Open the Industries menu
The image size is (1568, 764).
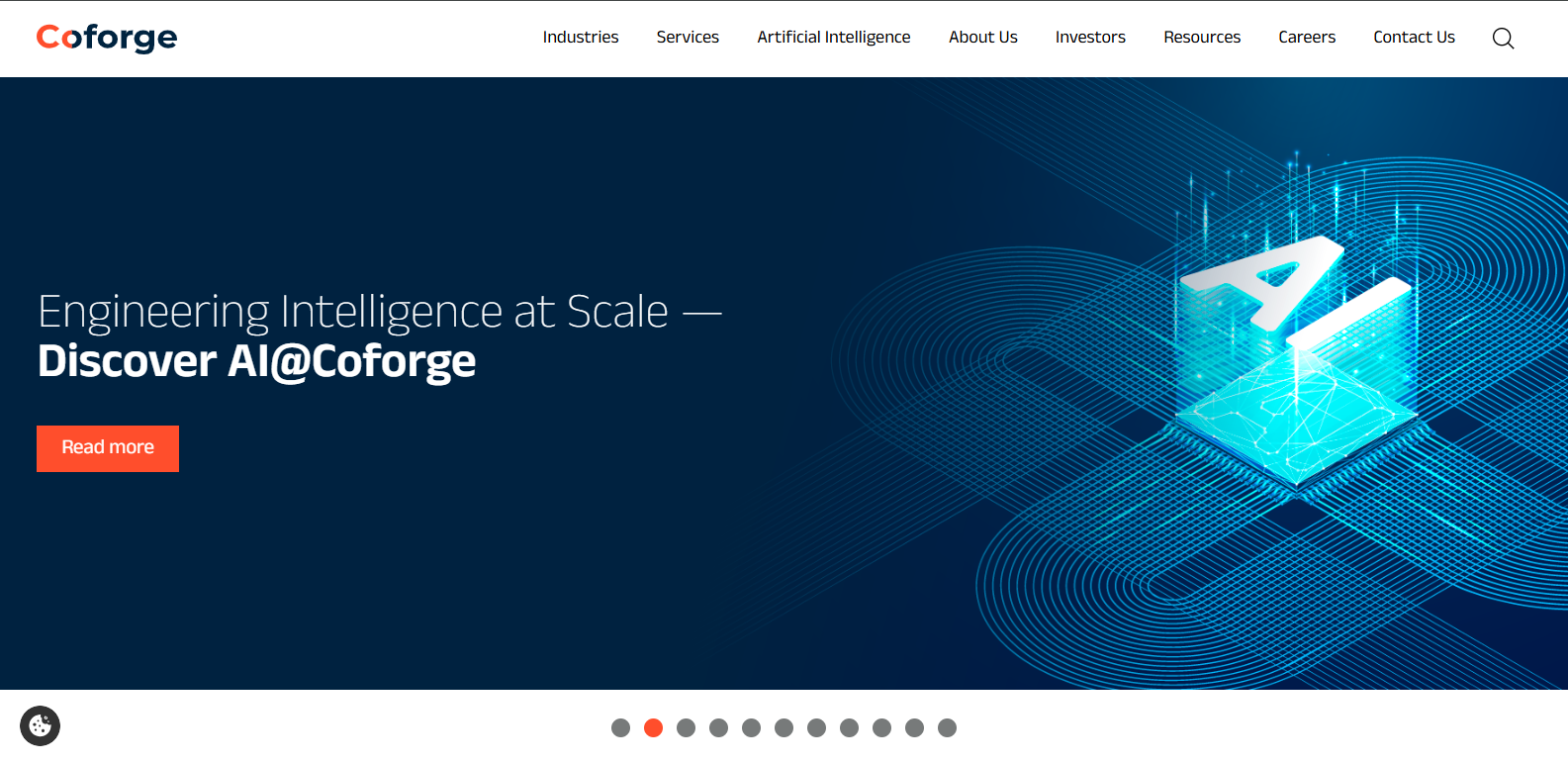tap(581, 37)
